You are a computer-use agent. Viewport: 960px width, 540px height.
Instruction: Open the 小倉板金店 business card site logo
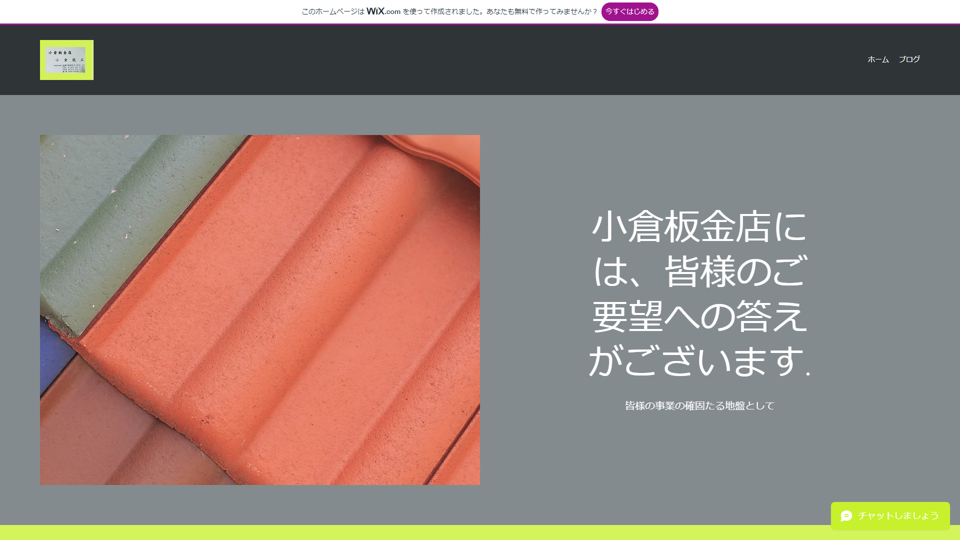point(67,60)
